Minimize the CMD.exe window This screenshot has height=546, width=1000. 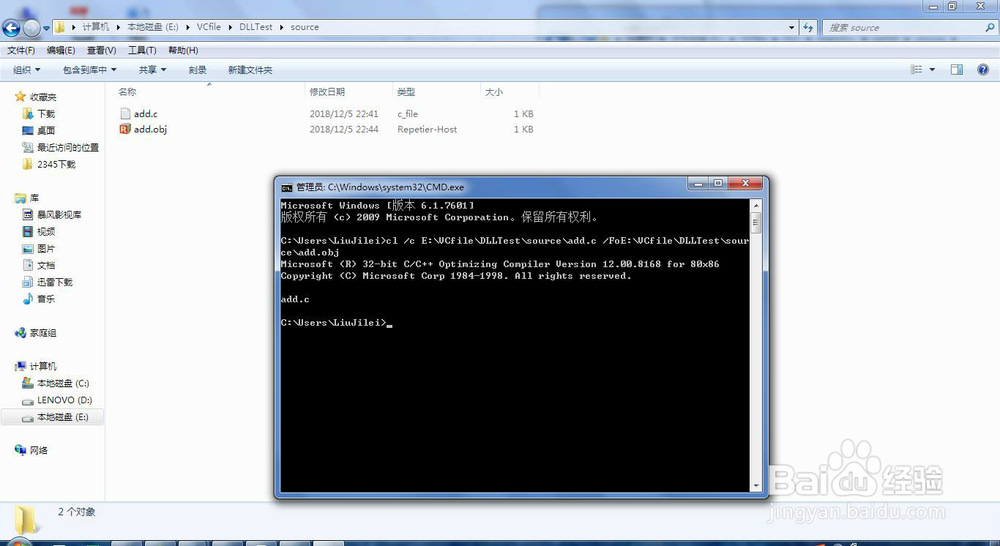click(698, 183)
